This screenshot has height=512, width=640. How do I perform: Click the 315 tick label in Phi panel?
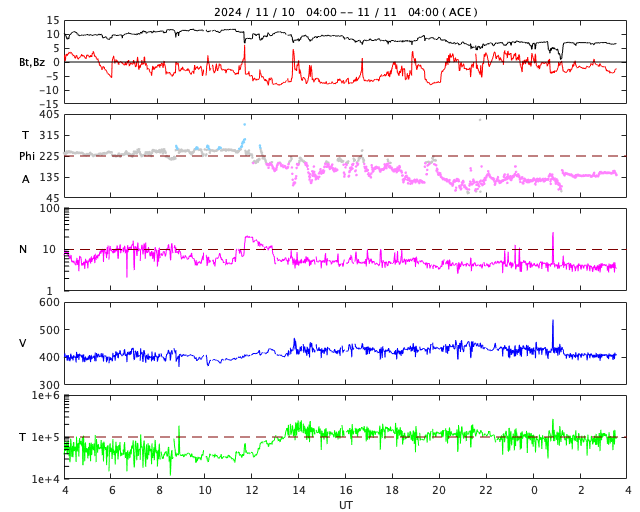(x=49, y=135)
